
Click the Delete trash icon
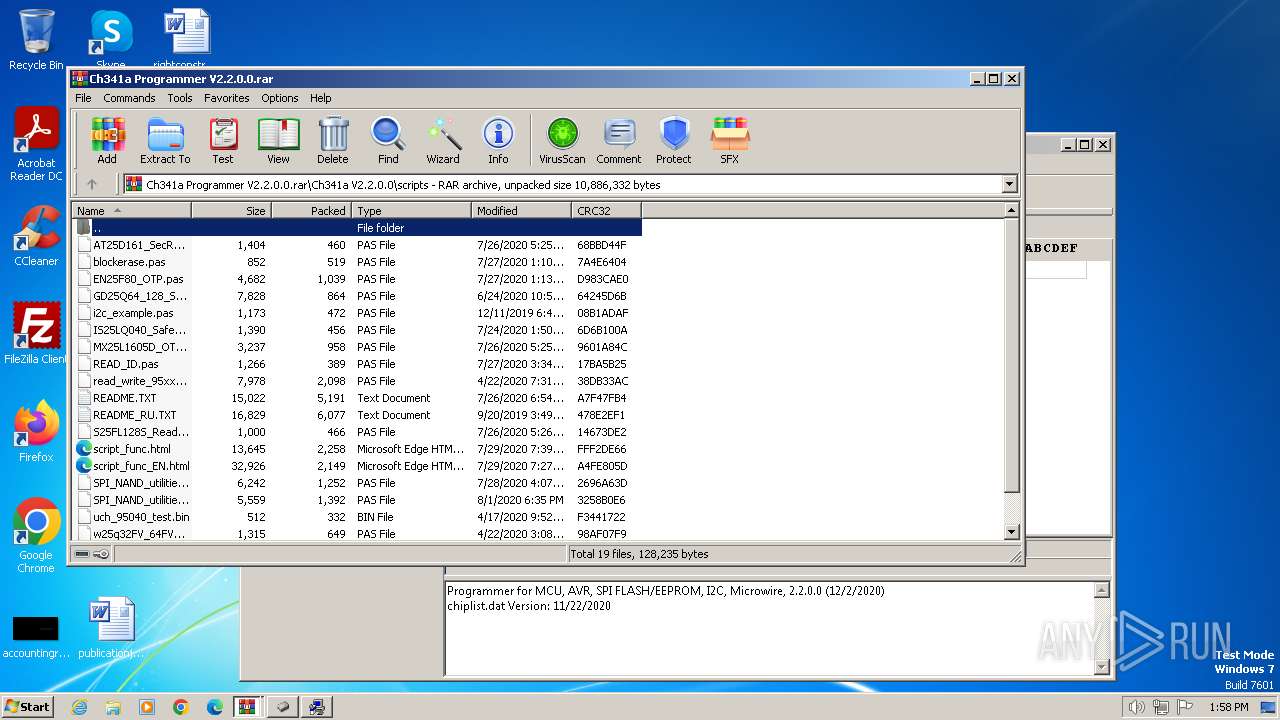333,141
